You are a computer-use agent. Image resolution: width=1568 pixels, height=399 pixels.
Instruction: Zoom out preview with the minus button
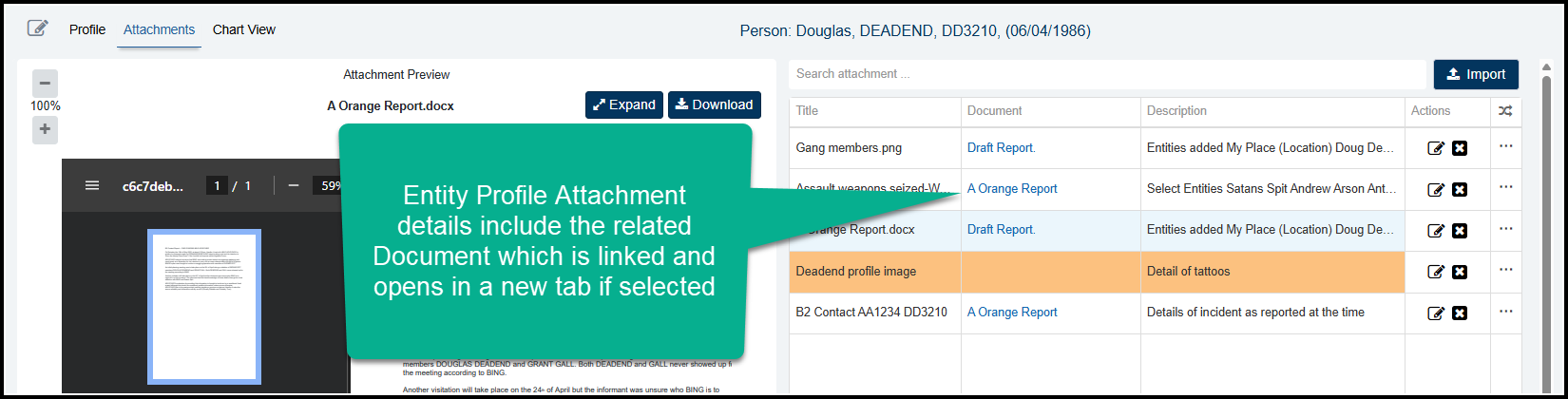point(45,83)
